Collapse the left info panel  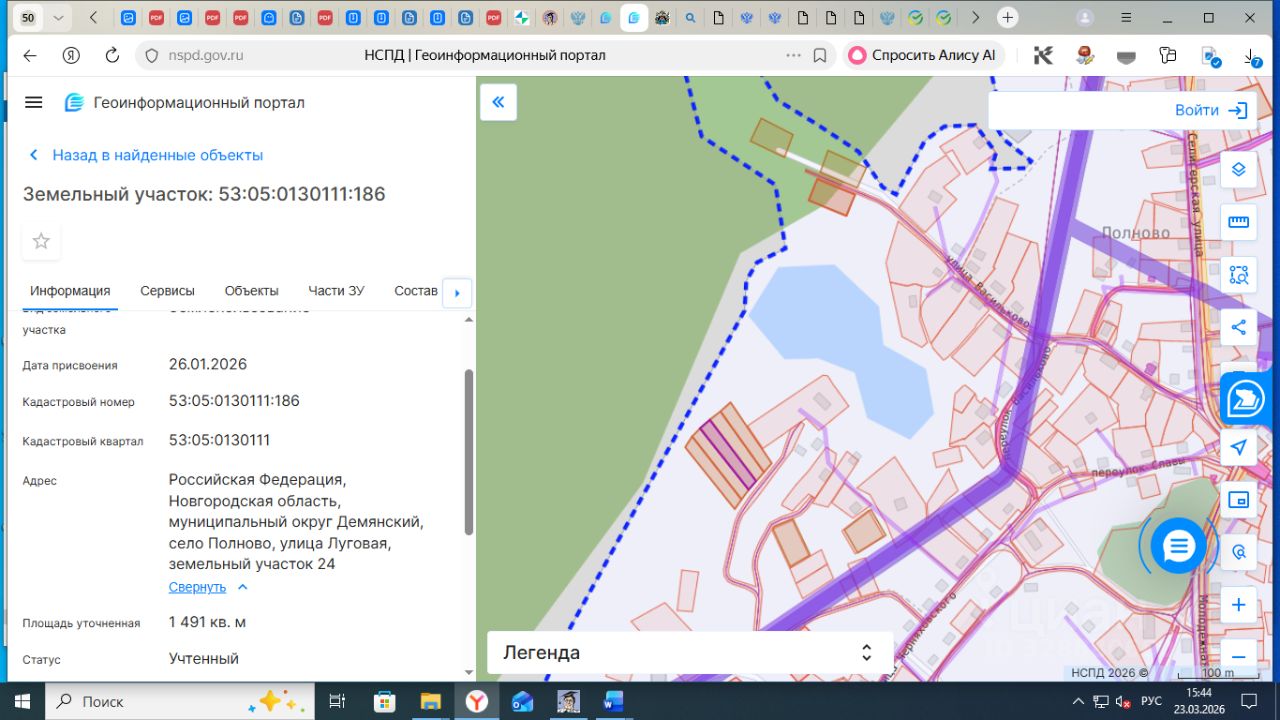498,102
